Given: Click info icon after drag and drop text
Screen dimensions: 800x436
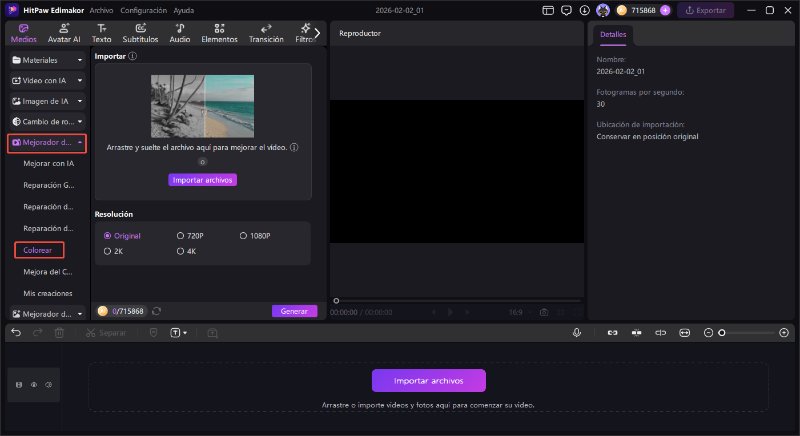Looking at the screenshot, I should pyautogui.click(x=294, y=147).
